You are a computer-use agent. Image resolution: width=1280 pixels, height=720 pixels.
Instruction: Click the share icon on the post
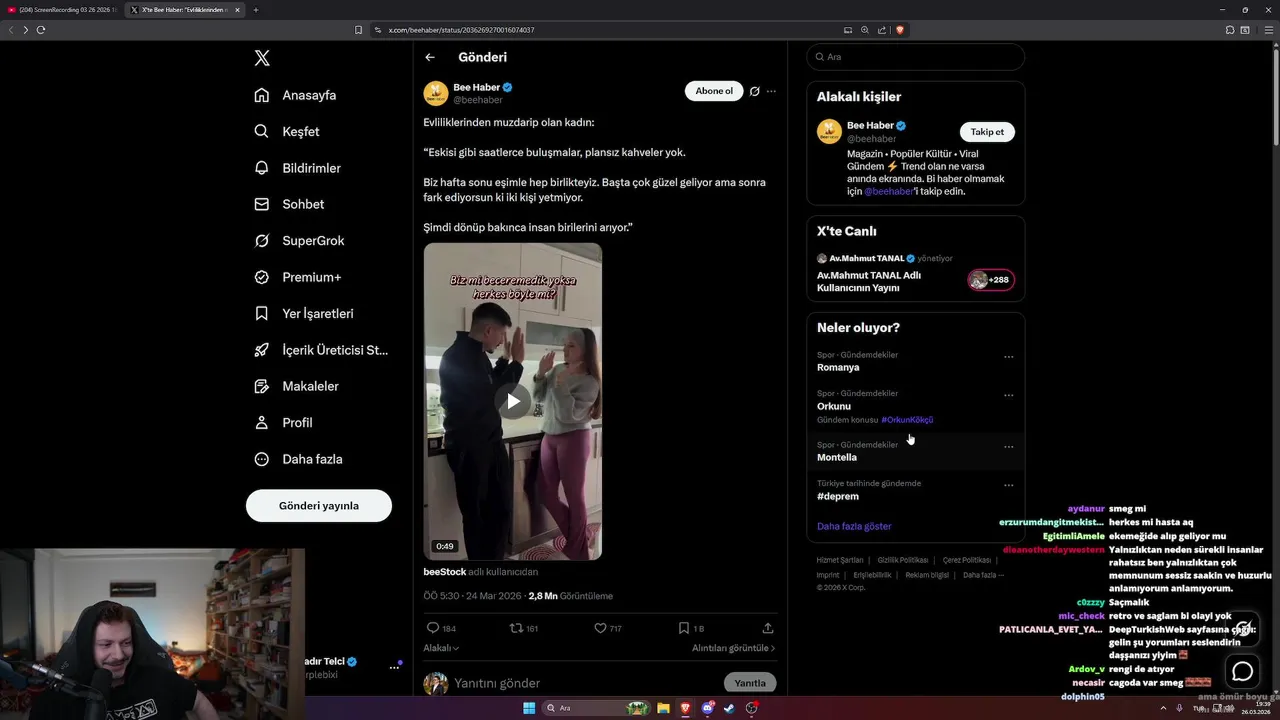(768, 628)
